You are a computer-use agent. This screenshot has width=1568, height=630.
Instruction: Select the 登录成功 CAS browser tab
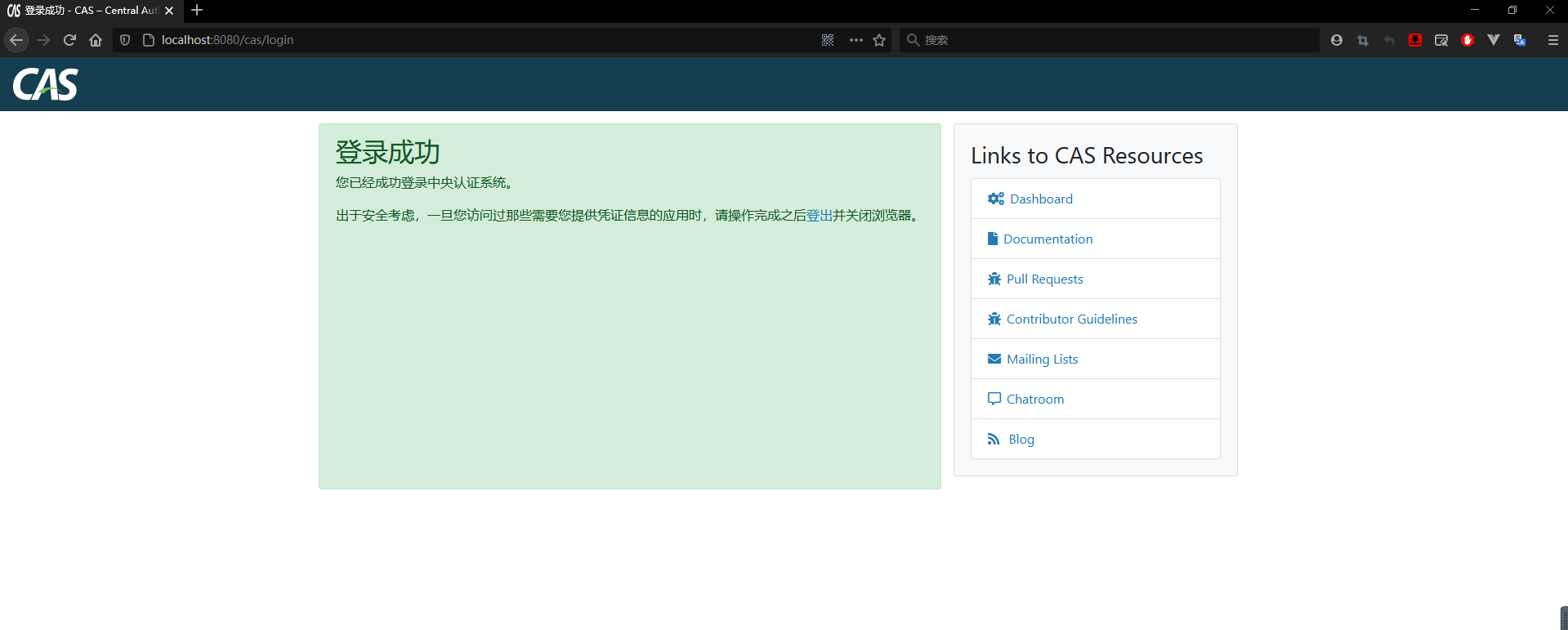click(86, 11)
